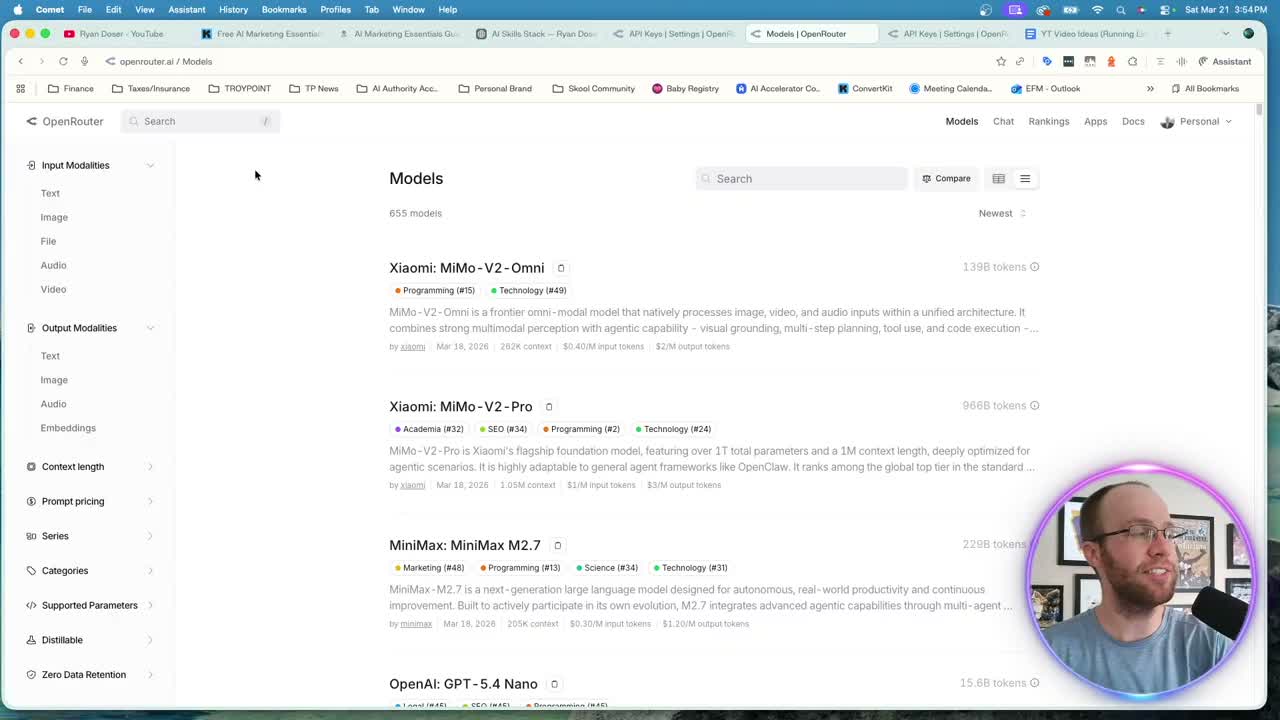Expand the Zero Data Retention filter
Screen dimensions: 1280x720
click(90, 675)
